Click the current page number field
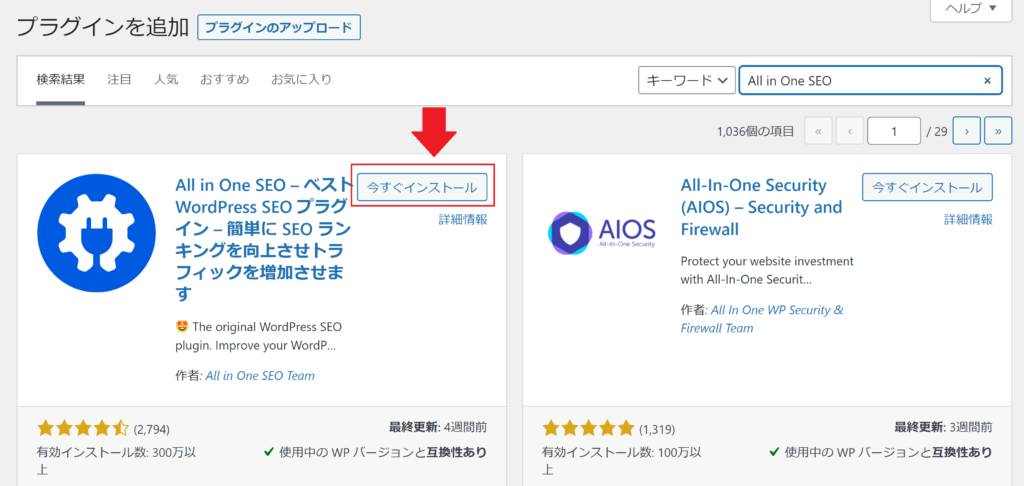The image size is (1024, 486). pos(893,131)
